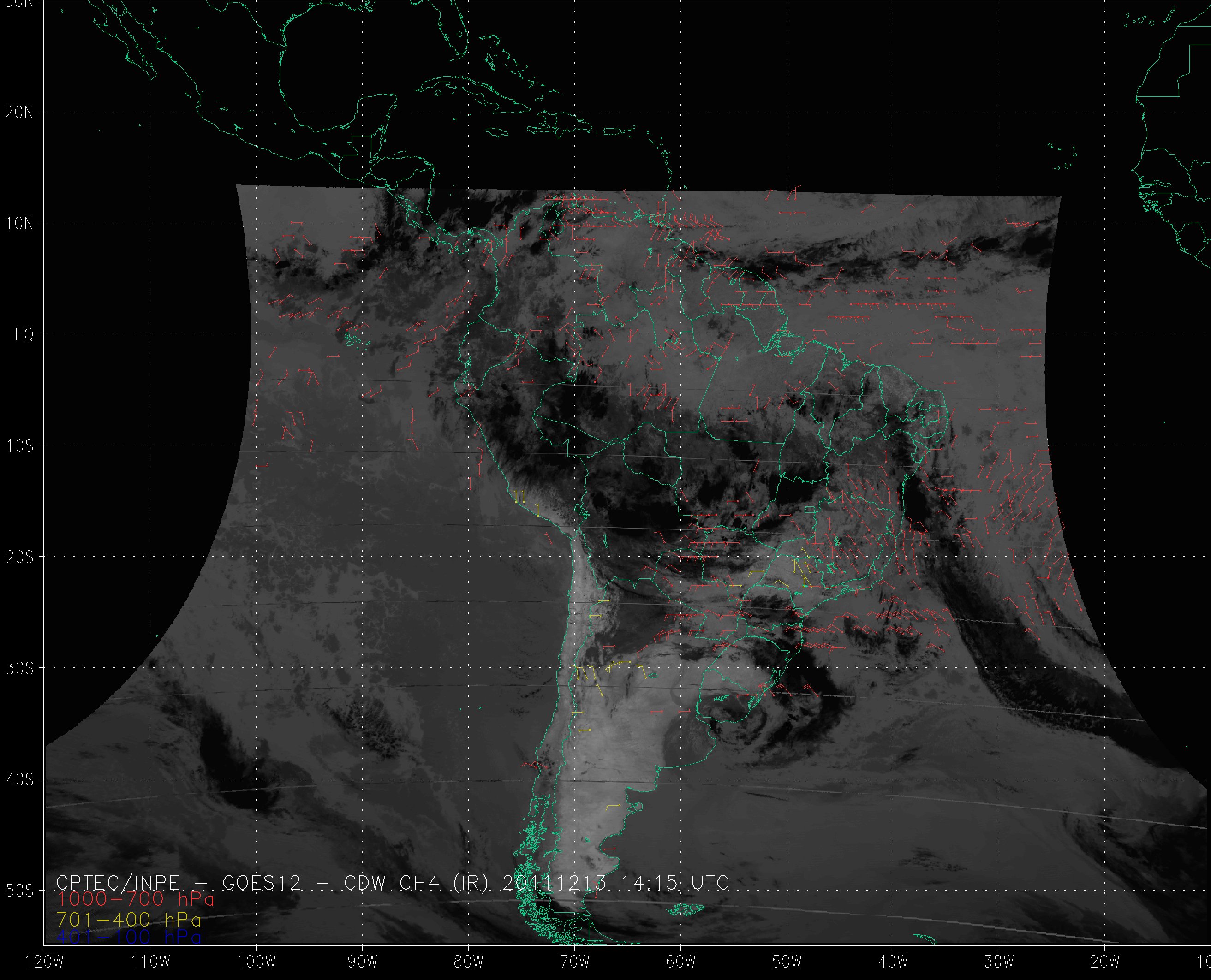Image resolution: width=1211 pixels, height=980 pixels.
Task: Click the CH4 (IR) channel text
Action: pyautogui.click(x=444, y=883)
